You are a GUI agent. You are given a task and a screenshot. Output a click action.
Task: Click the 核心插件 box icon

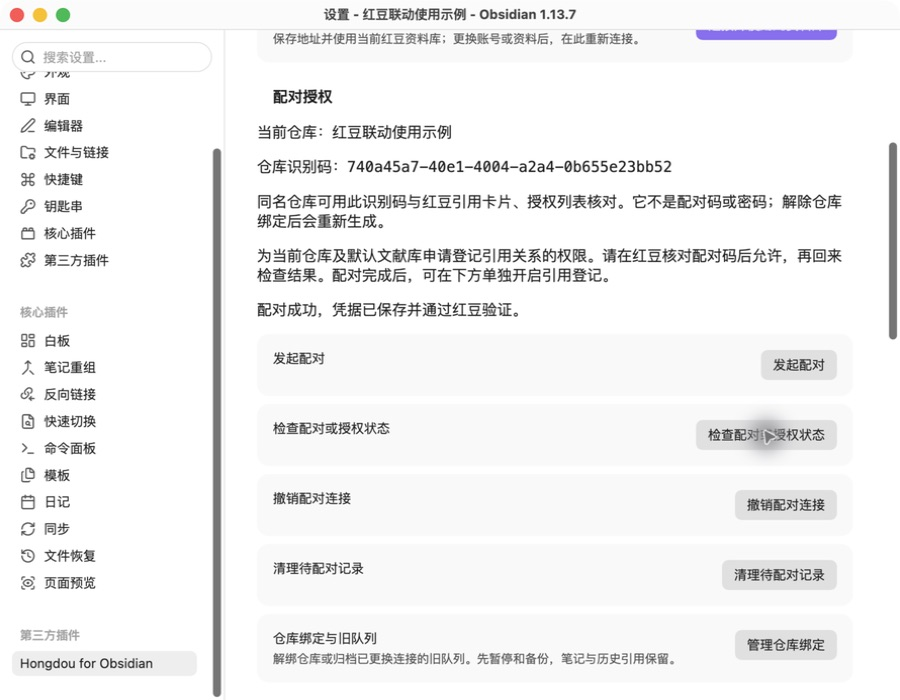pyautogui.click(x=28, y=234)
